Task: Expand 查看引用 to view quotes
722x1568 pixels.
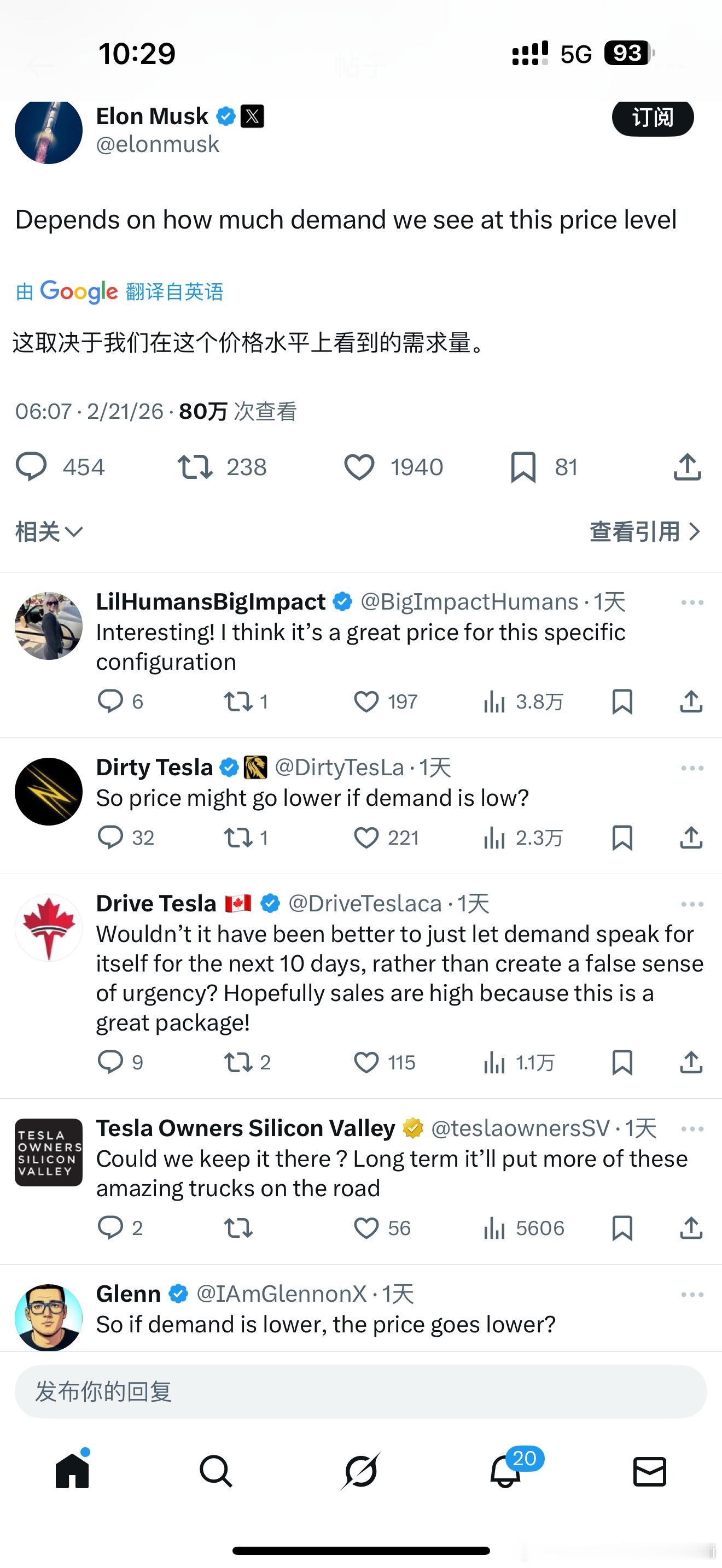Action: click(x=645, y=532)
